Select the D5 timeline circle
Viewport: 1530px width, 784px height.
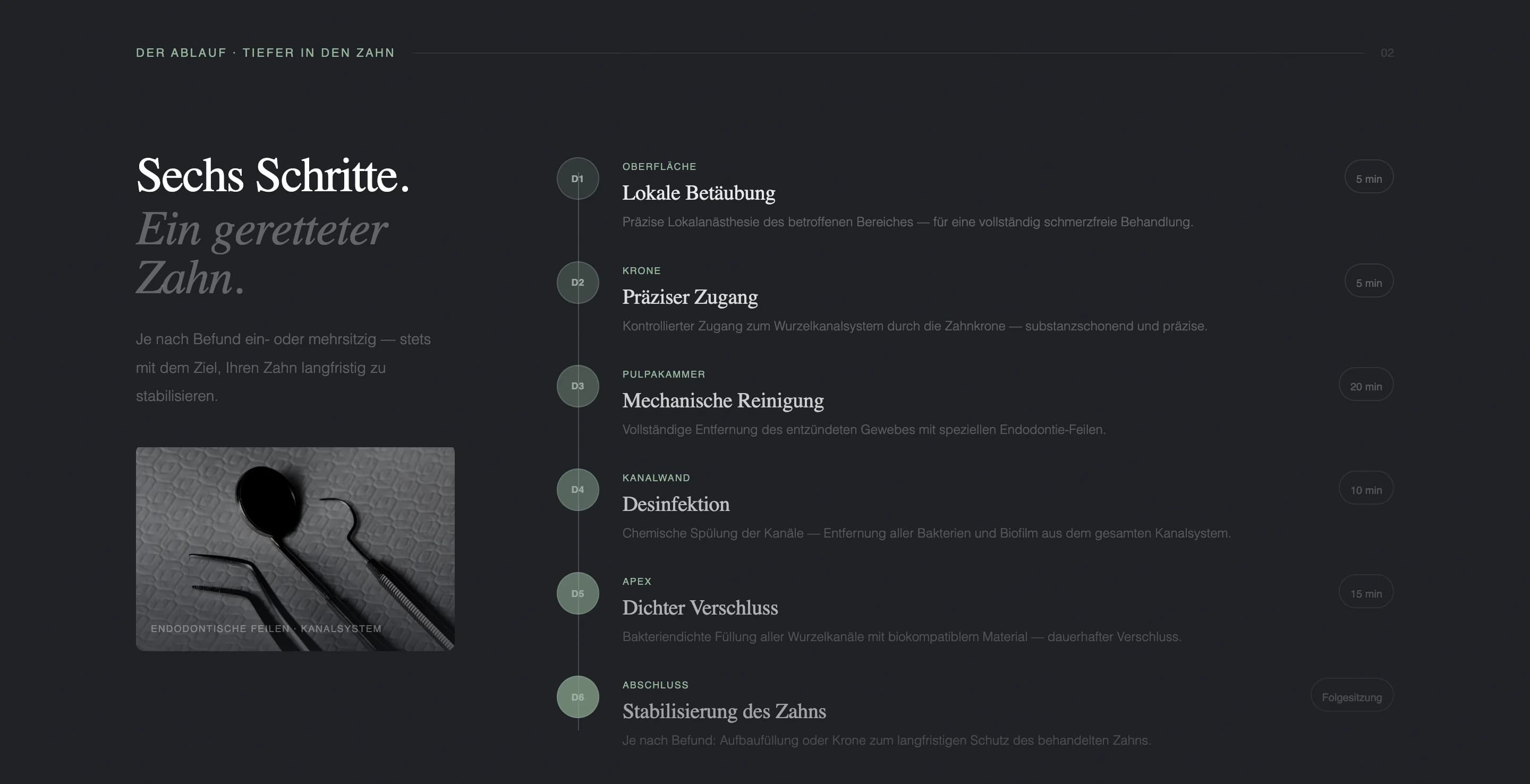[577, 593]
